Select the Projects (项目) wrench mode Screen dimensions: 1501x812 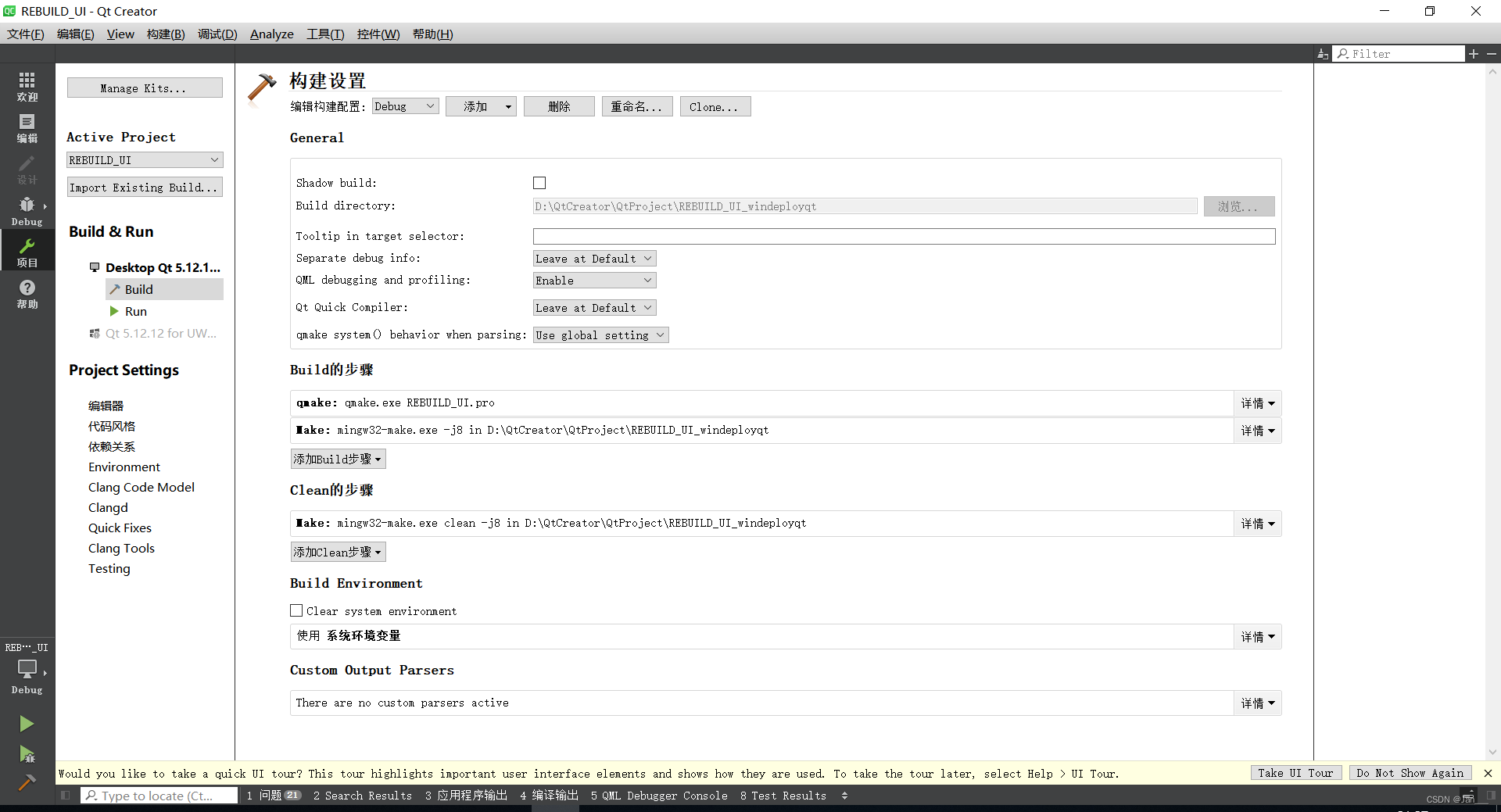click(27, 252)
